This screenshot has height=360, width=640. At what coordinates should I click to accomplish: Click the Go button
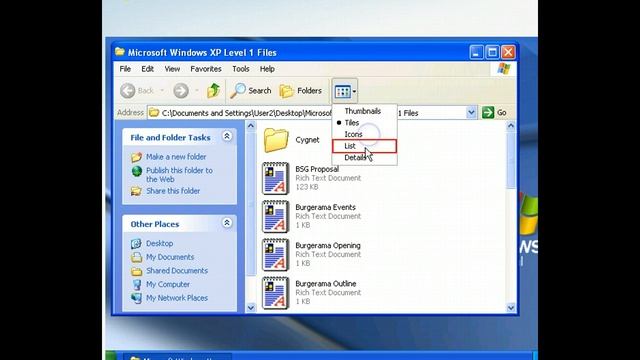click(494, 113)
